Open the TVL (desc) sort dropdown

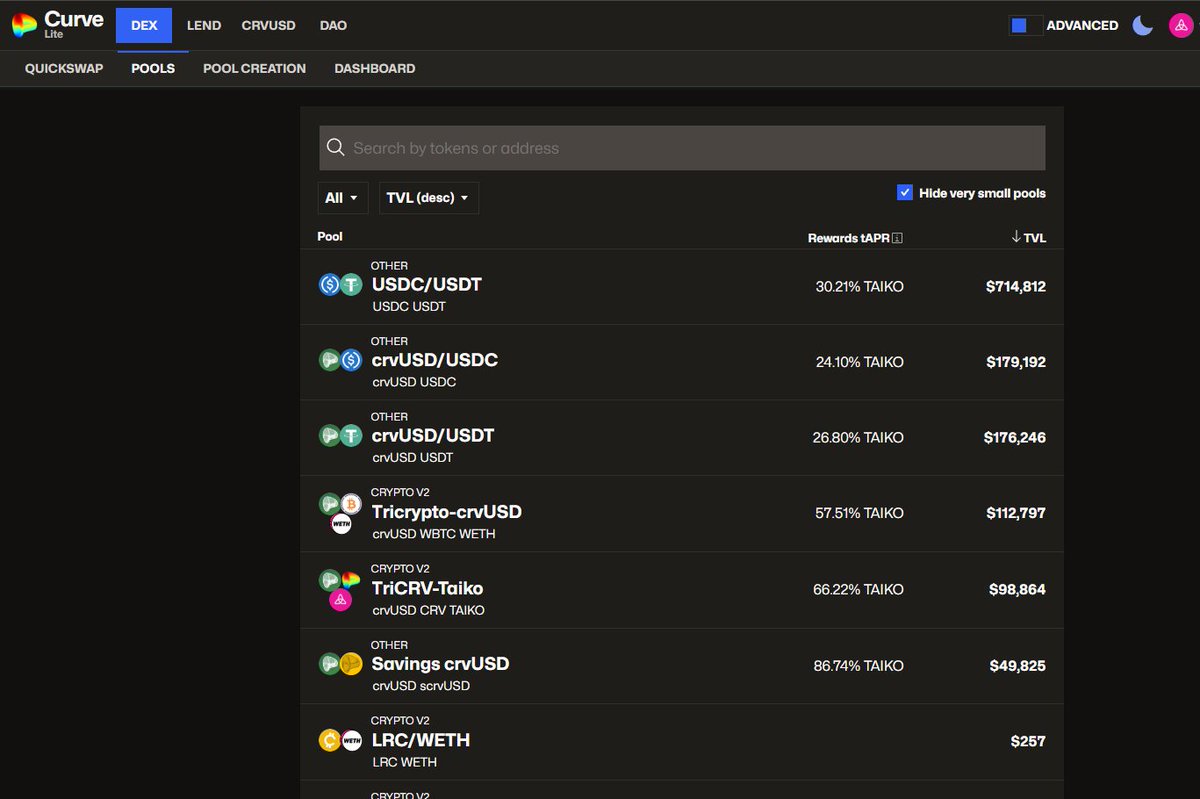429,198
